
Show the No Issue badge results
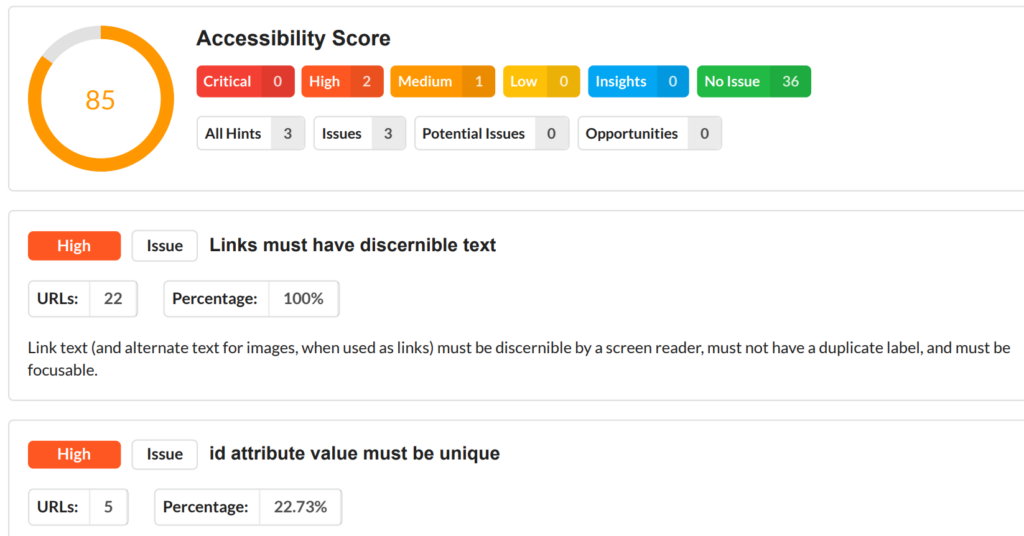pos(754,82)
